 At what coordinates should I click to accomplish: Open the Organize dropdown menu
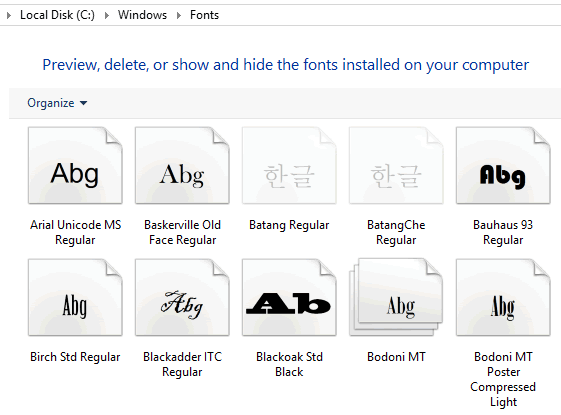pos(57,103)
